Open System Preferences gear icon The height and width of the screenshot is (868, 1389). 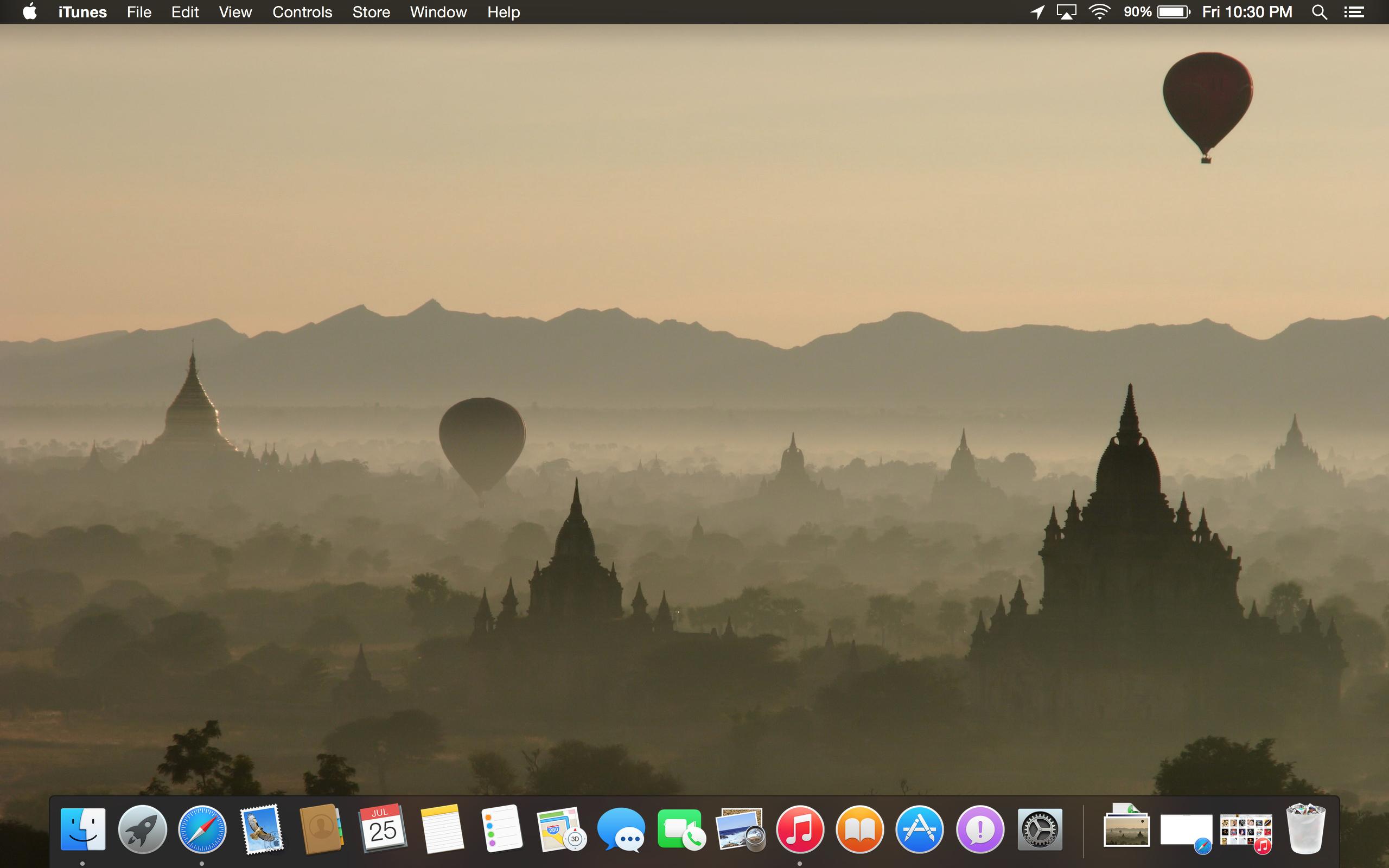tap(1040, 829)
